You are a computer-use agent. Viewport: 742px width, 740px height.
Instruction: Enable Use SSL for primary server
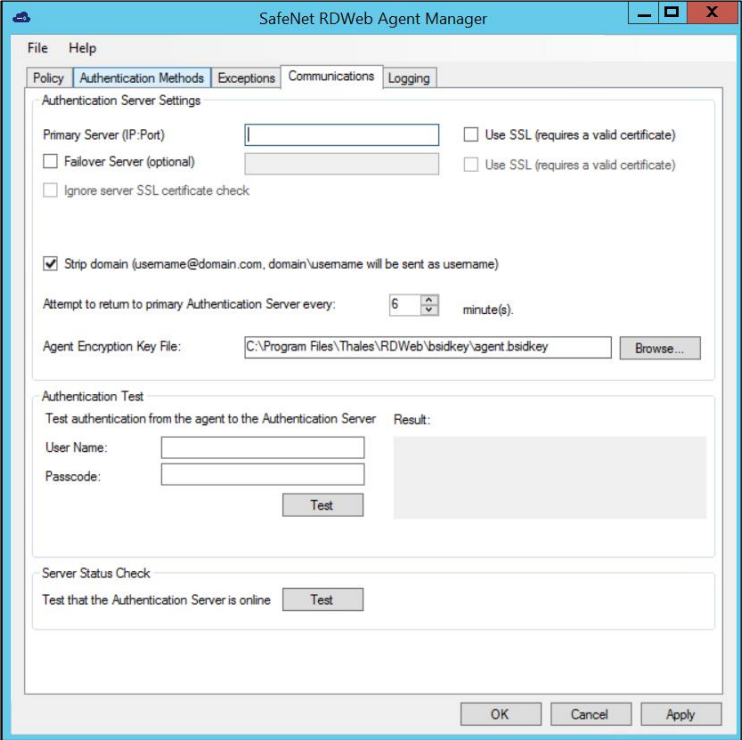(x=471, y=134)
